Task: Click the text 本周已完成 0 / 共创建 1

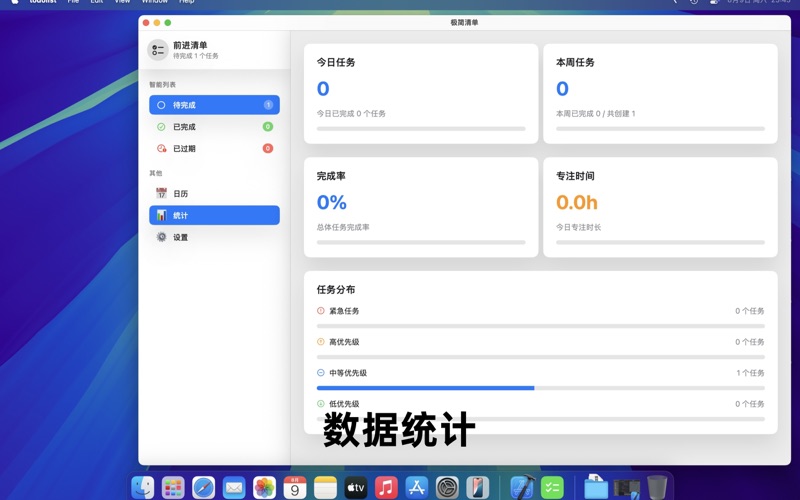Action: pos(595,114)
